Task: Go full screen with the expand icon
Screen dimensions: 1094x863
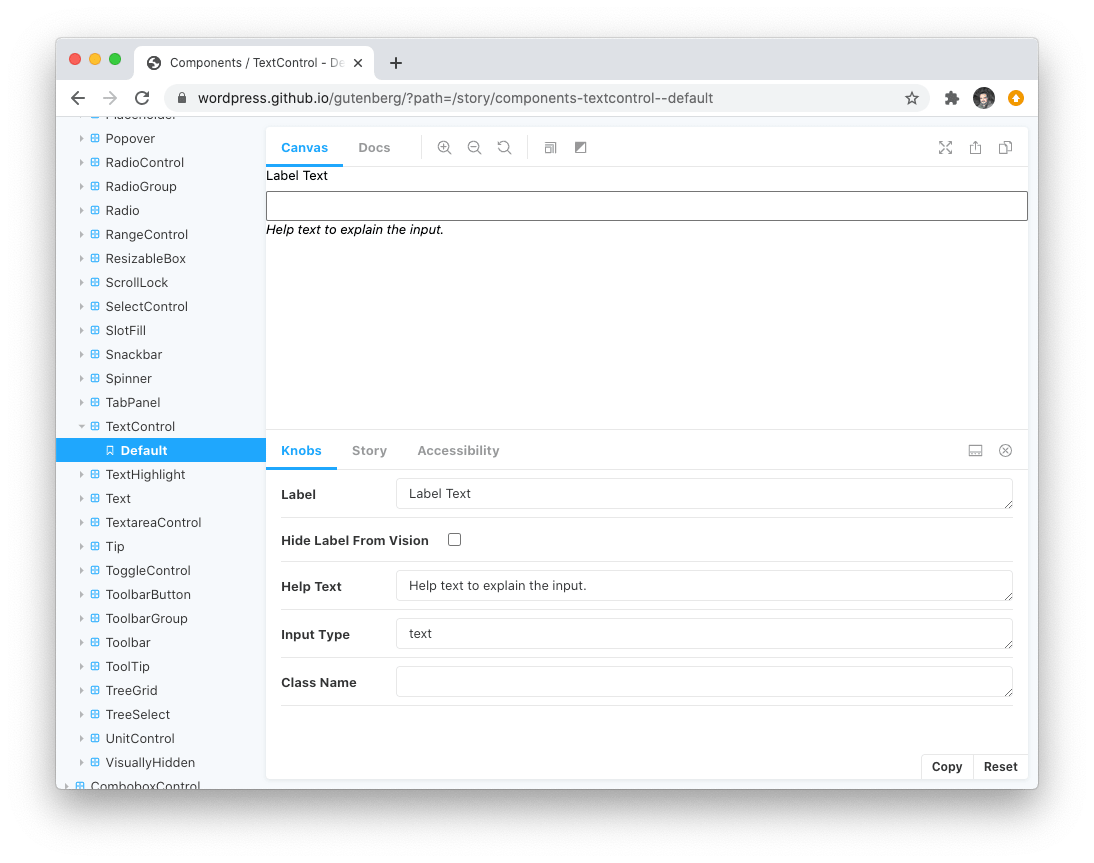Action: tap(945, 147)
